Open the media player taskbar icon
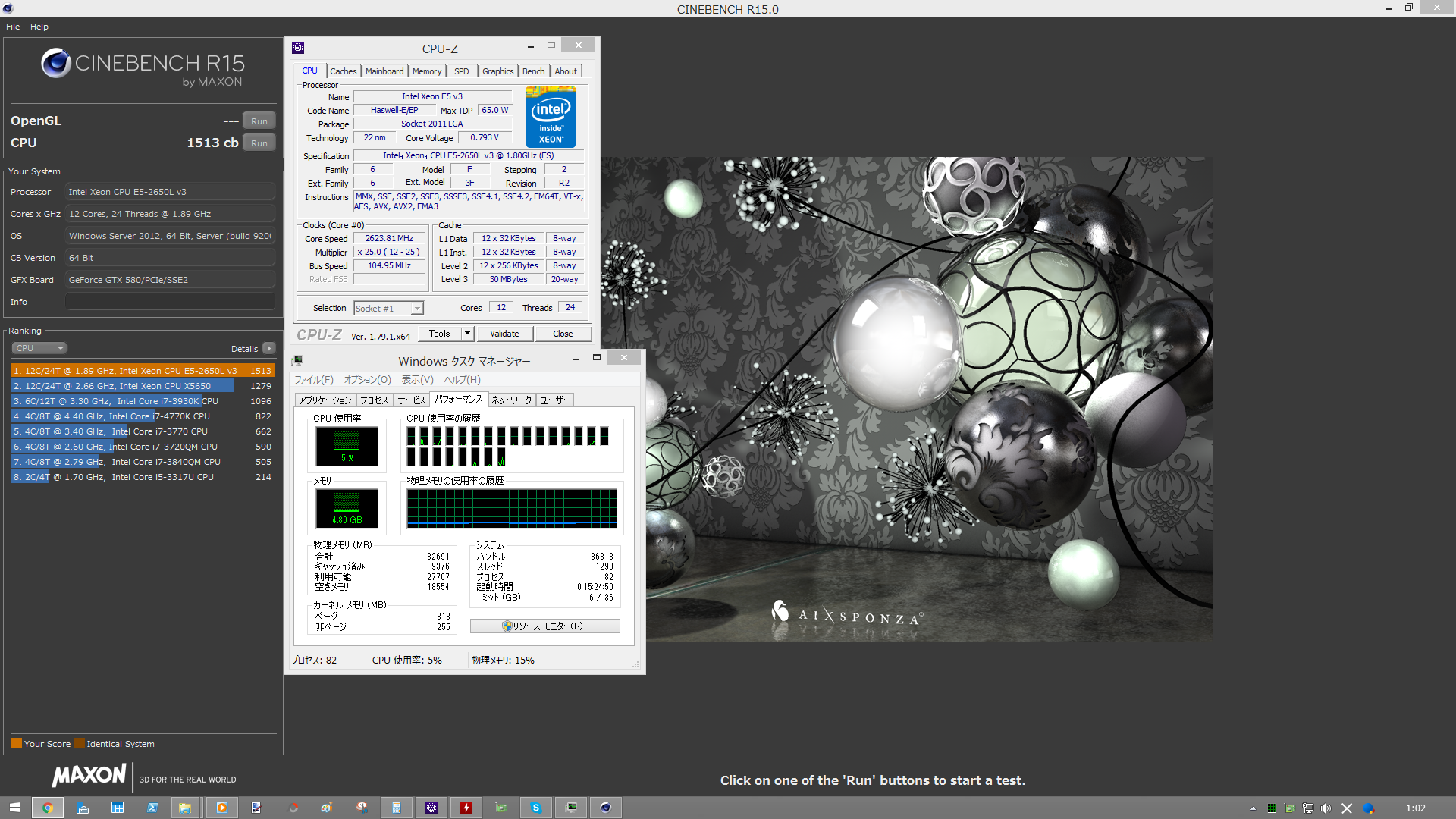 coord(221,808)
